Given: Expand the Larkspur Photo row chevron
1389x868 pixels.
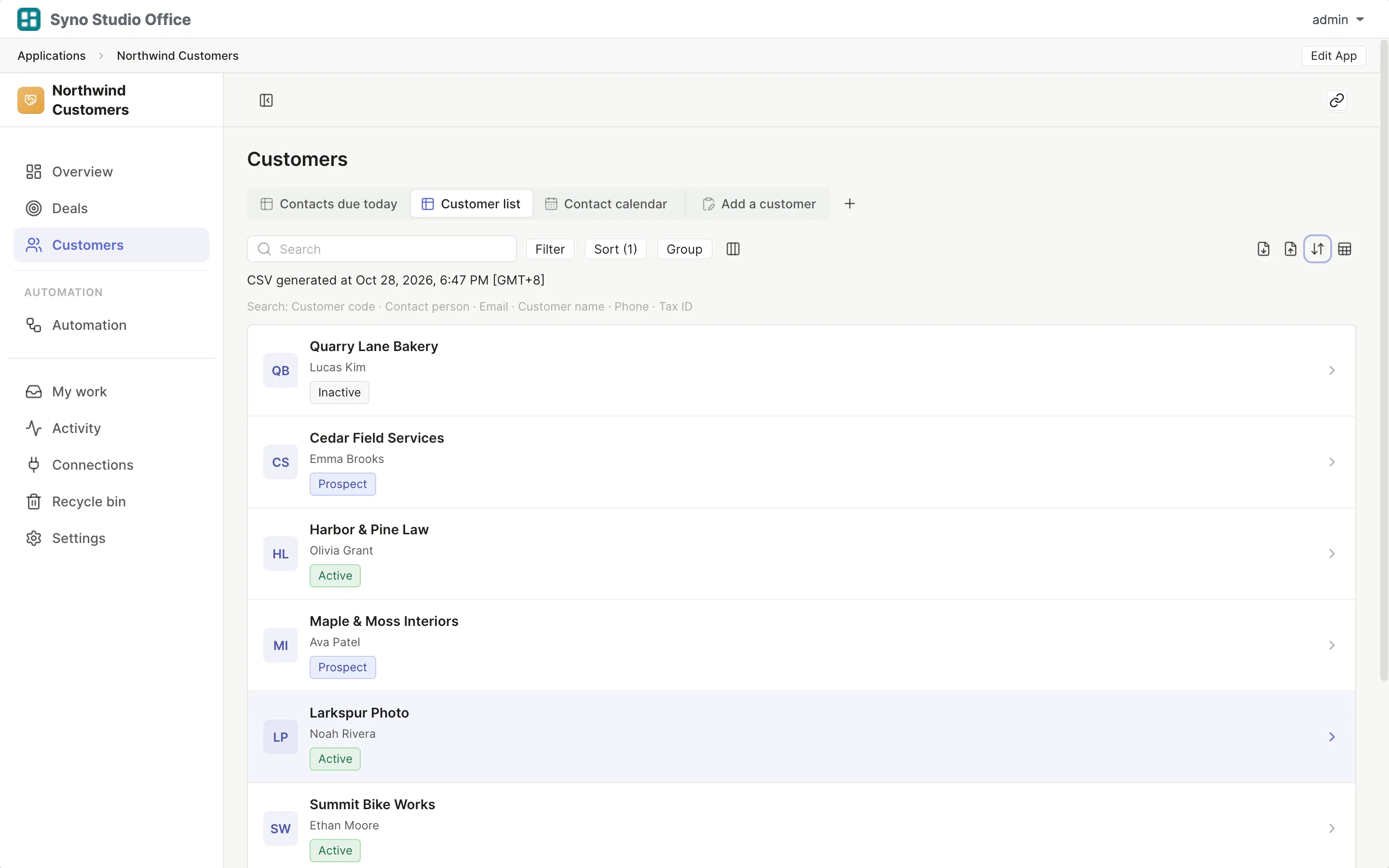Looking at the screenshot, I should (x=1332, y=737).
